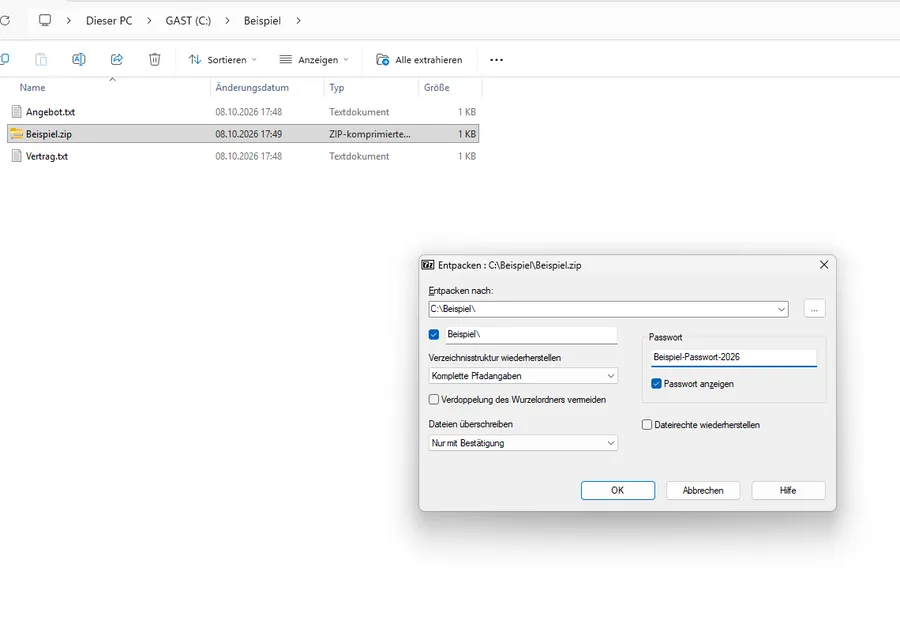Image resolution: width=900 pixels, height=624 pixels.
Task: Click Alle extrahieren in the toolbar
Action: tap(419, 60)
